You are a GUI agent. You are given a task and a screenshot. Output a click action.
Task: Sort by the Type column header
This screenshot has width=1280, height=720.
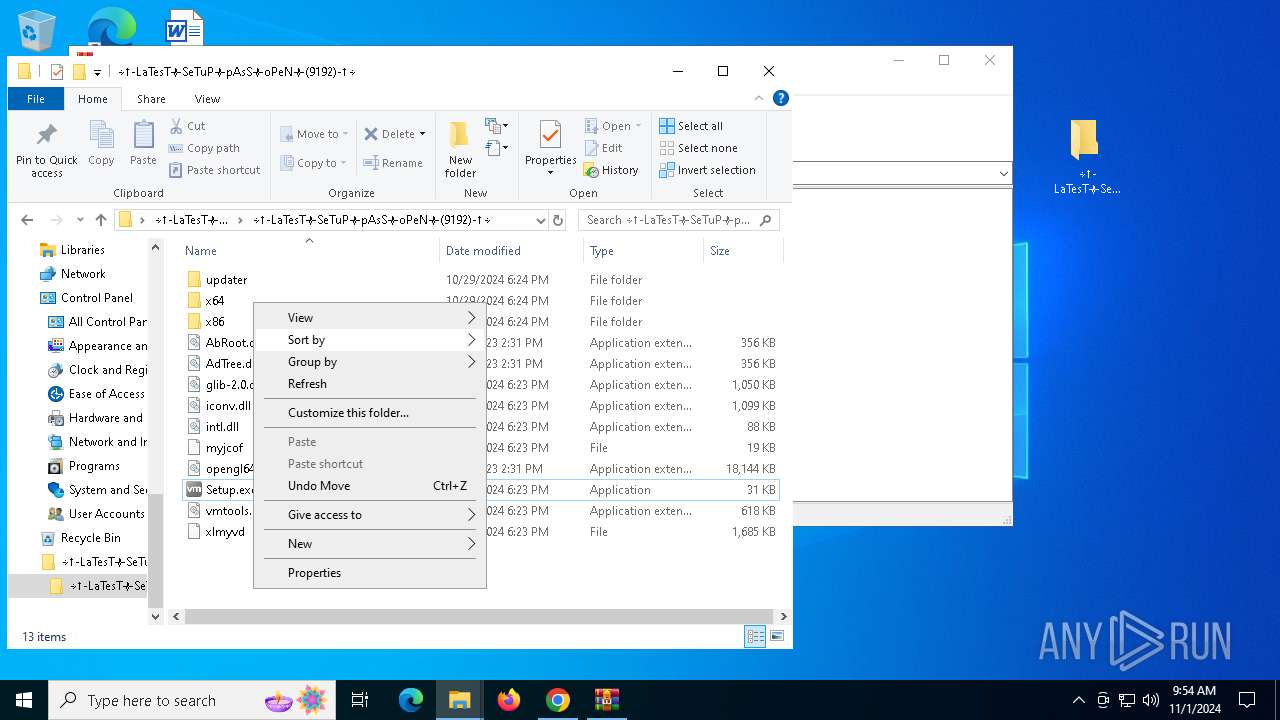pos(643,251)
